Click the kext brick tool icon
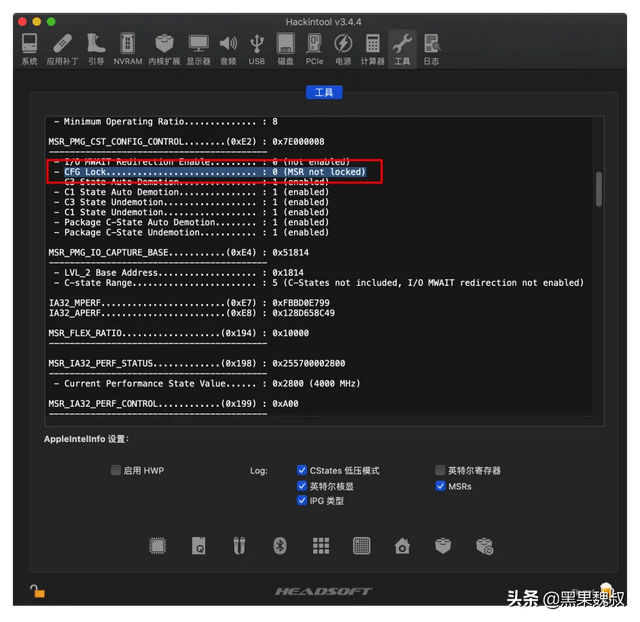Screen dimensions: 640x622 [443, 546]
